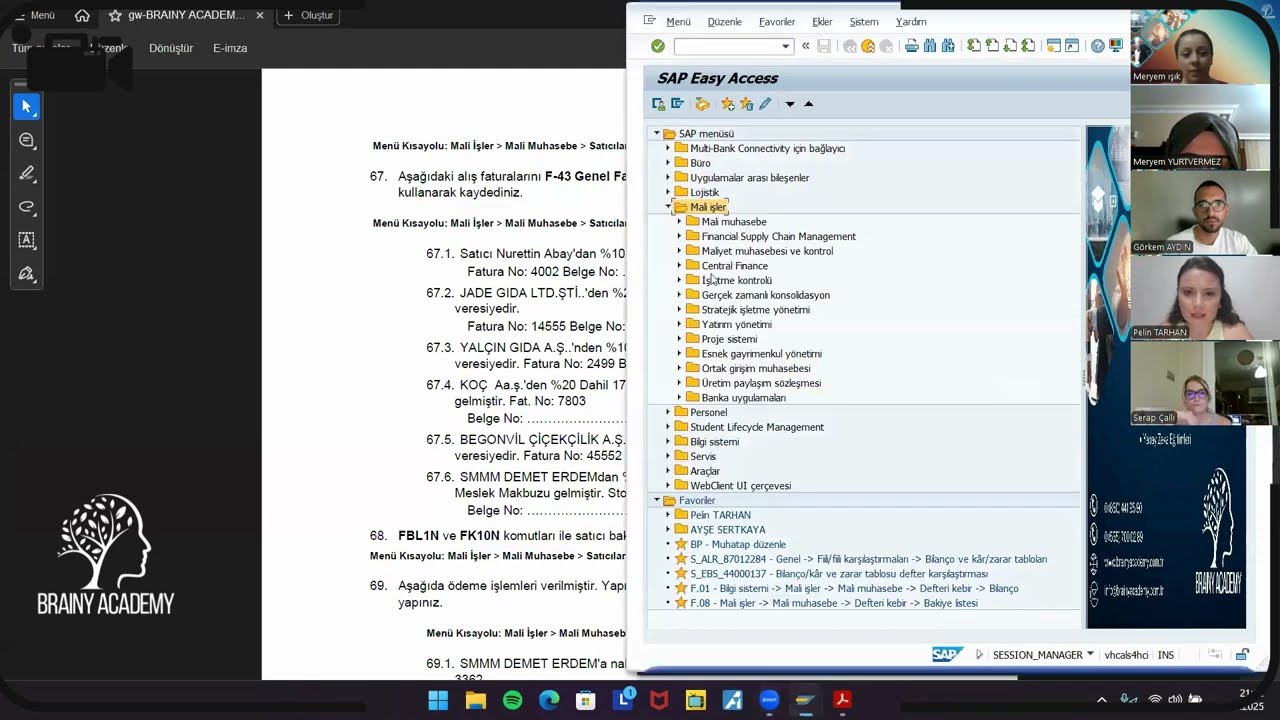The width and height of the screenshot is (1280, 720).
Task: Click the Add to Favorites star icon
Action: pos(727,104)
